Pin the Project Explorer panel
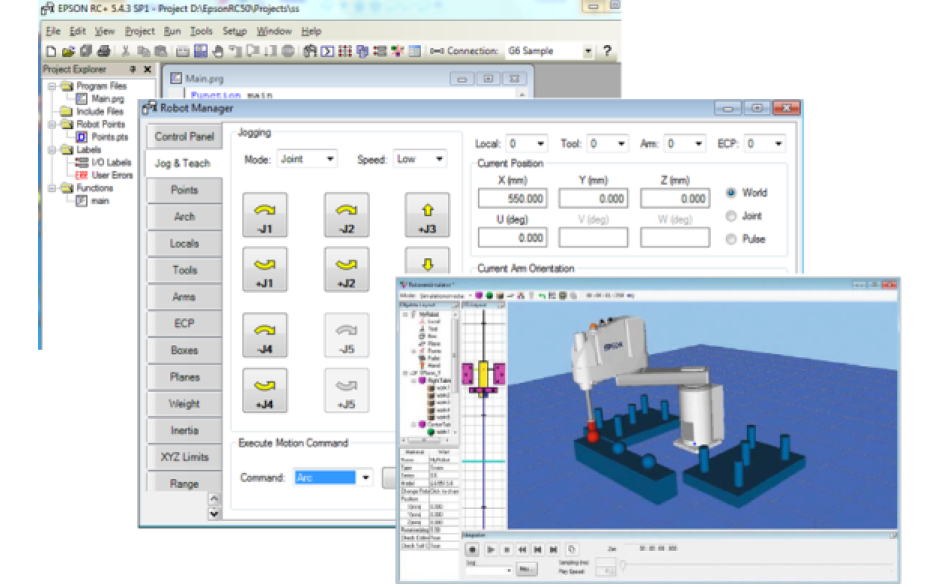Screen dimensions: 940x587 133,70
